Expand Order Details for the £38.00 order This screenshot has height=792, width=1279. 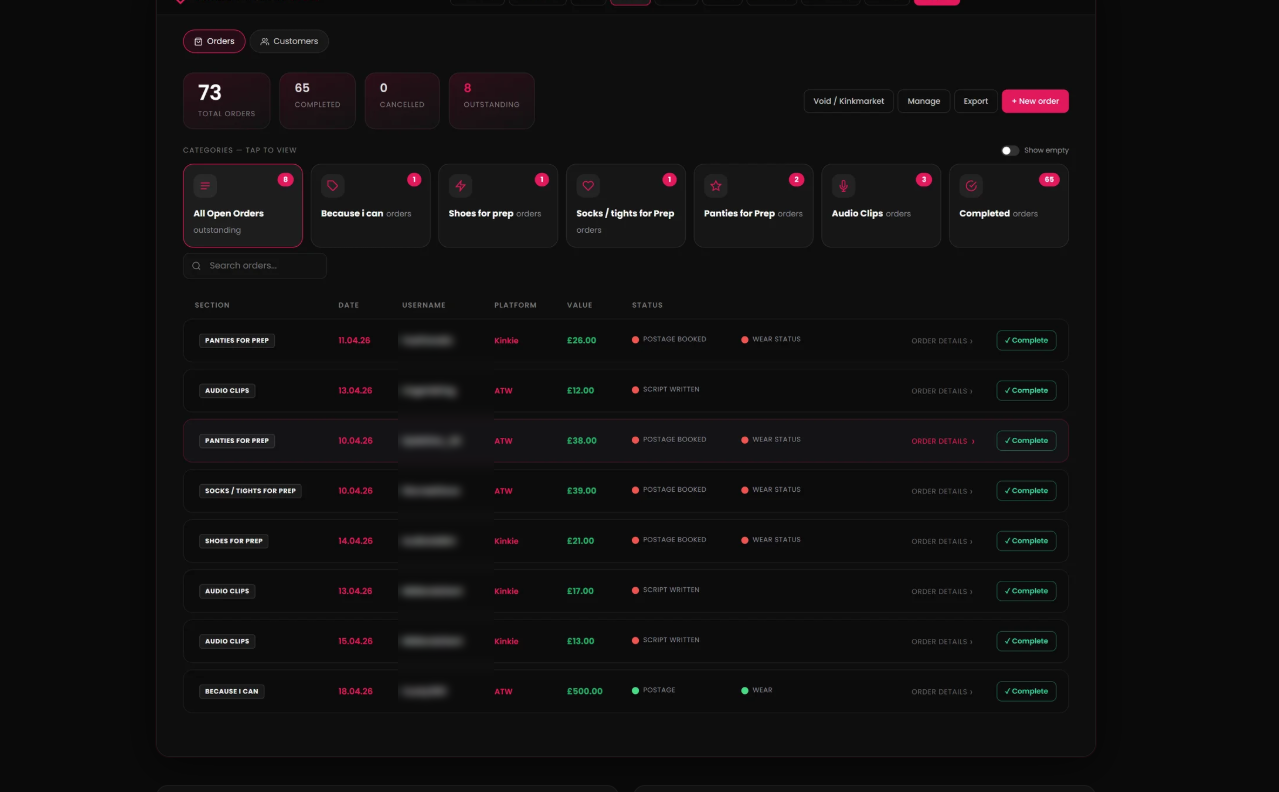click(x=942, y=441)
